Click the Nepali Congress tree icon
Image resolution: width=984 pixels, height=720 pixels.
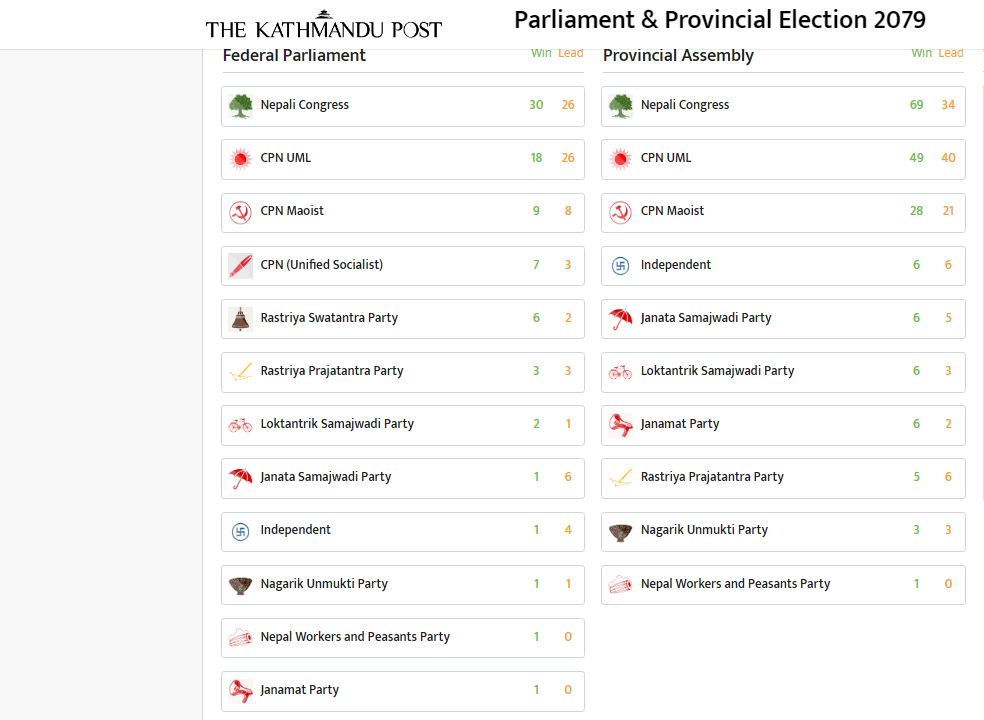click(x=240, y=104)
